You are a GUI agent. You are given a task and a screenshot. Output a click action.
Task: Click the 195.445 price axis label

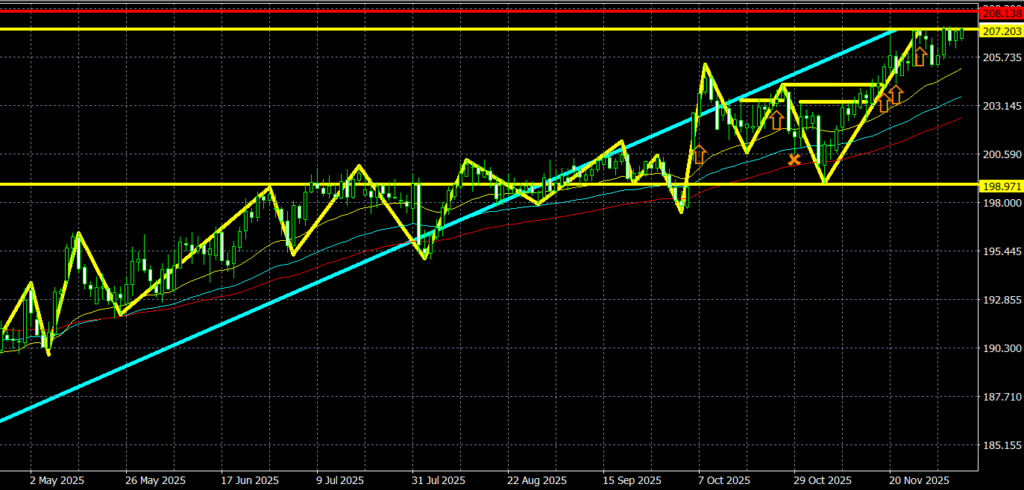[1001, 251]
